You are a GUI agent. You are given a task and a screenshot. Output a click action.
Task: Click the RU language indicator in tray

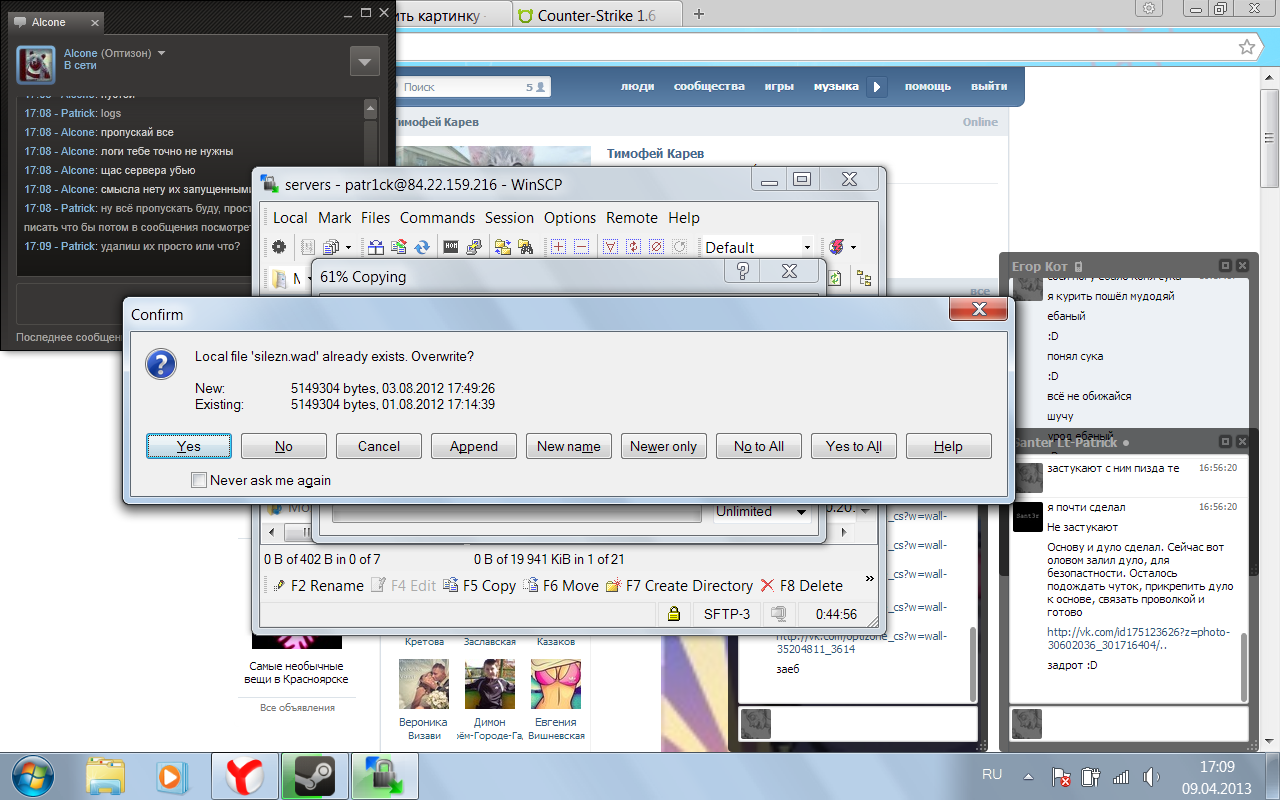click(x=992, y=775)
